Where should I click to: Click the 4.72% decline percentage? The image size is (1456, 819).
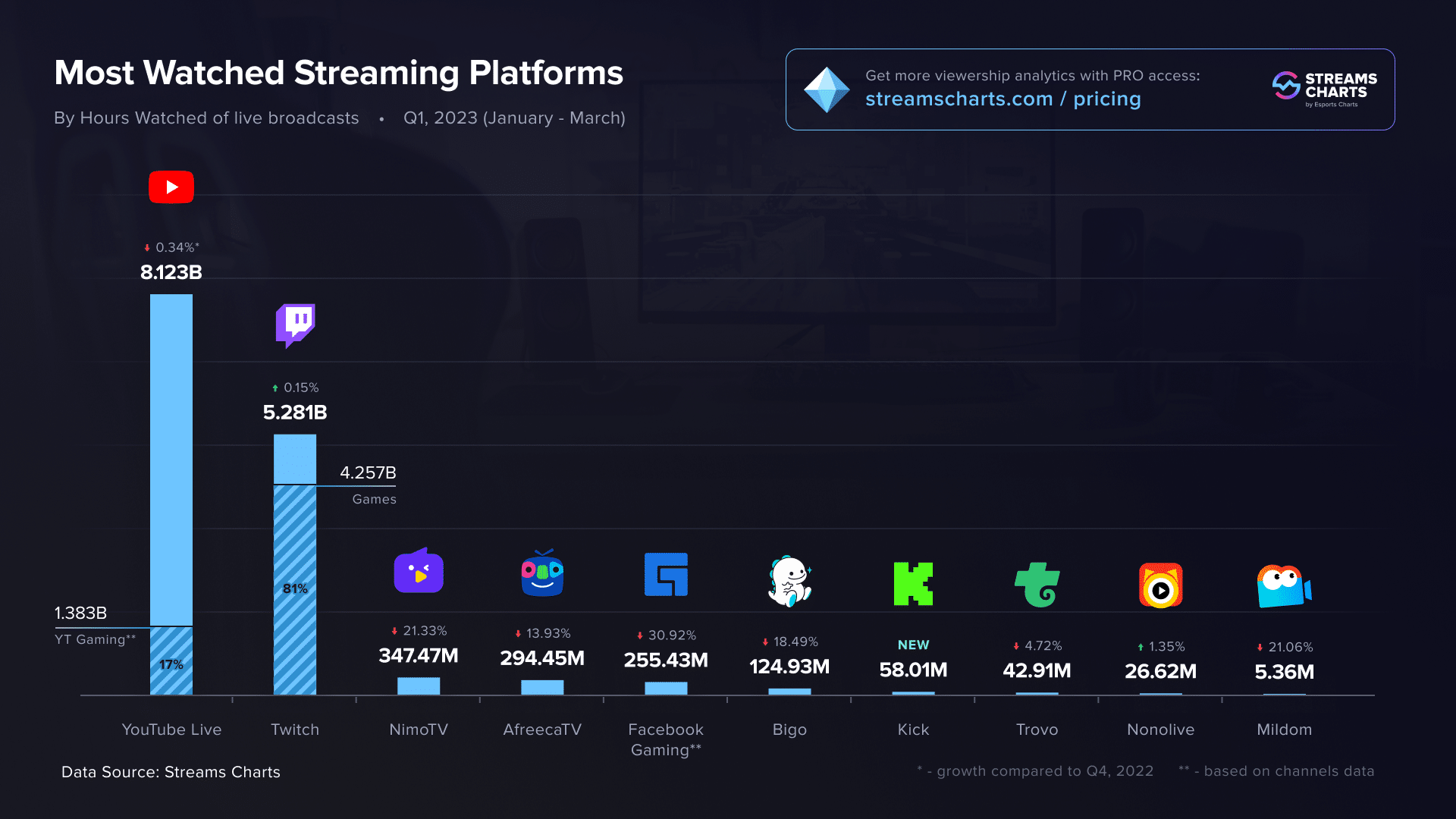(1043, 646)
